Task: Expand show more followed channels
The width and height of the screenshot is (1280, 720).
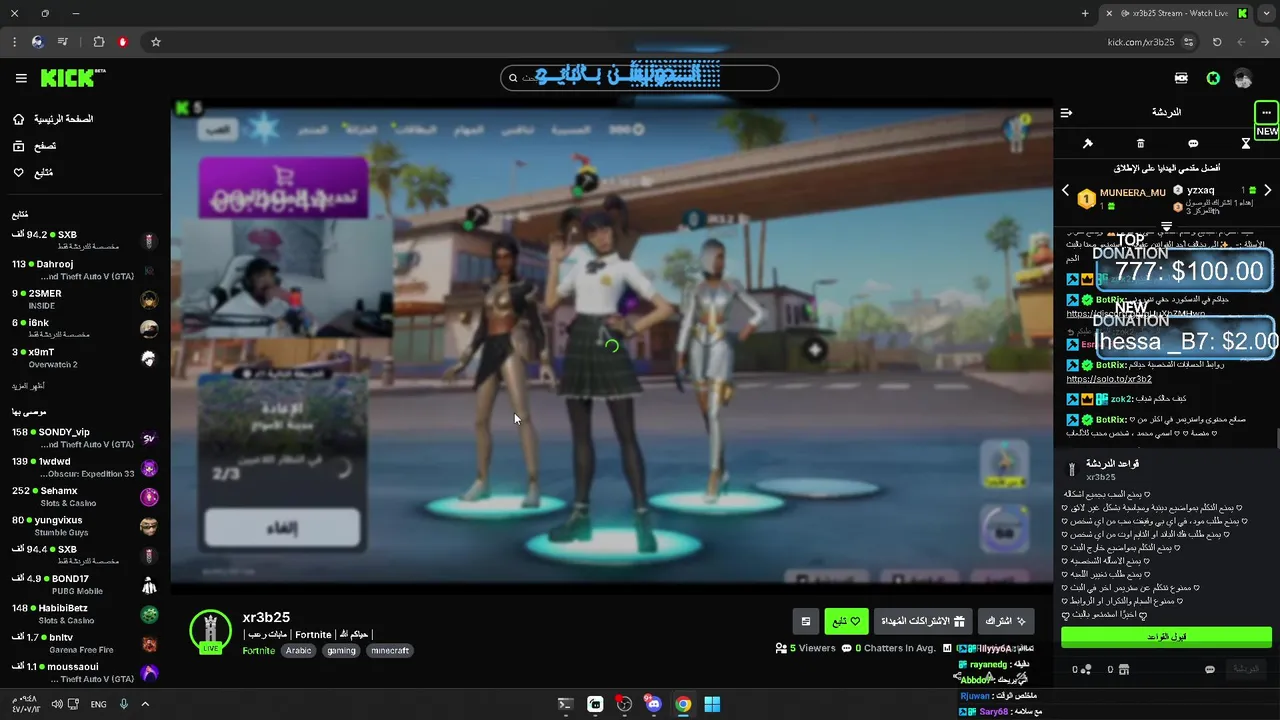Action: (28, 386)
